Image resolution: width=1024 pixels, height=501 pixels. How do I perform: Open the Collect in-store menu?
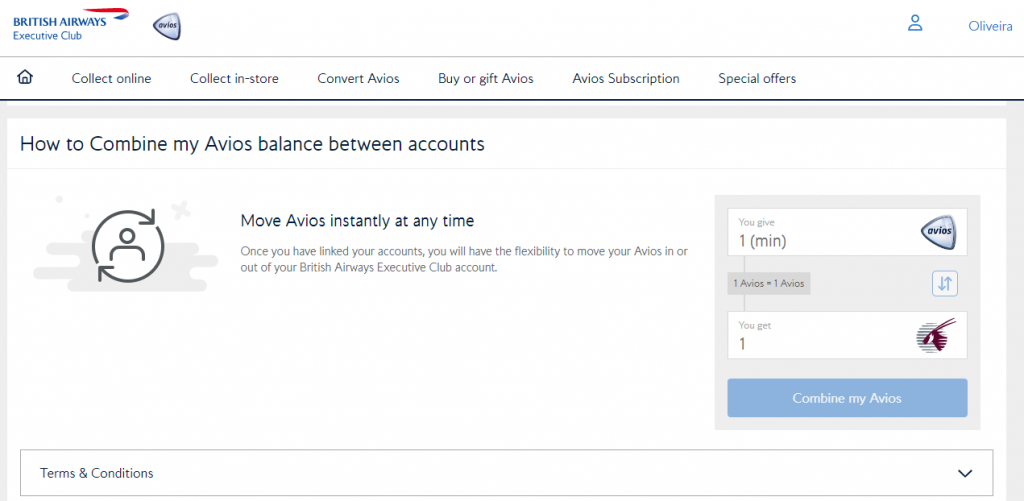(x=234, y=79)
